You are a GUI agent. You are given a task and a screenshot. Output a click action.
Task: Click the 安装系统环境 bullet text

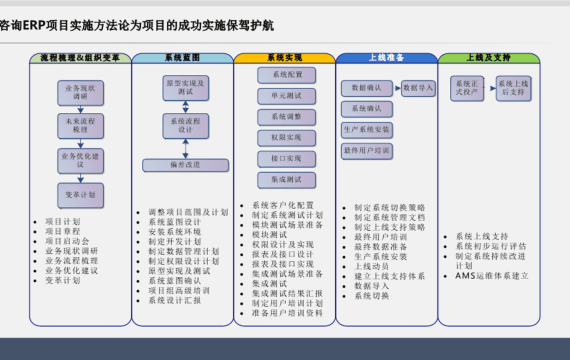pos(174,232)
